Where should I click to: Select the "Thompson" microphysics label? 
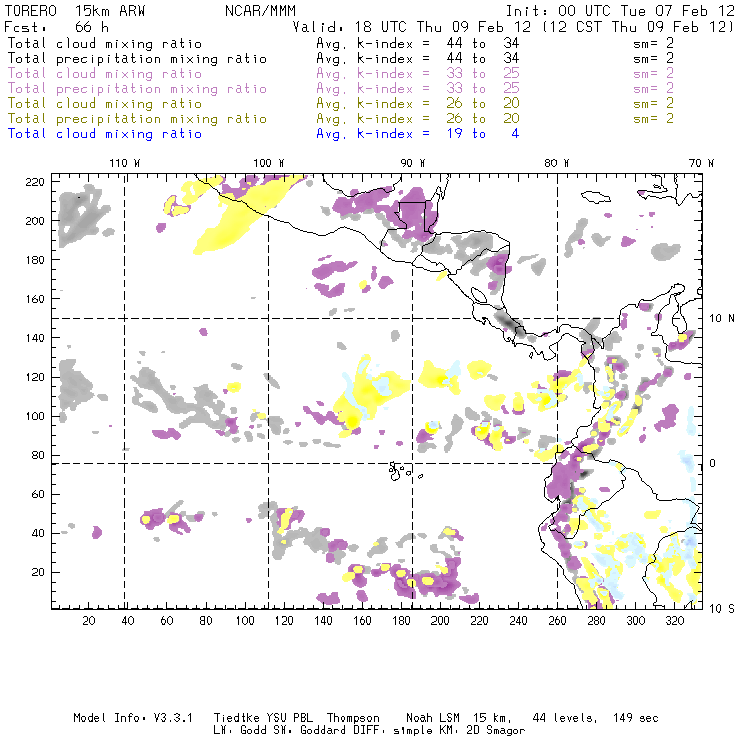pyautogui.click(x=353, y=718)
